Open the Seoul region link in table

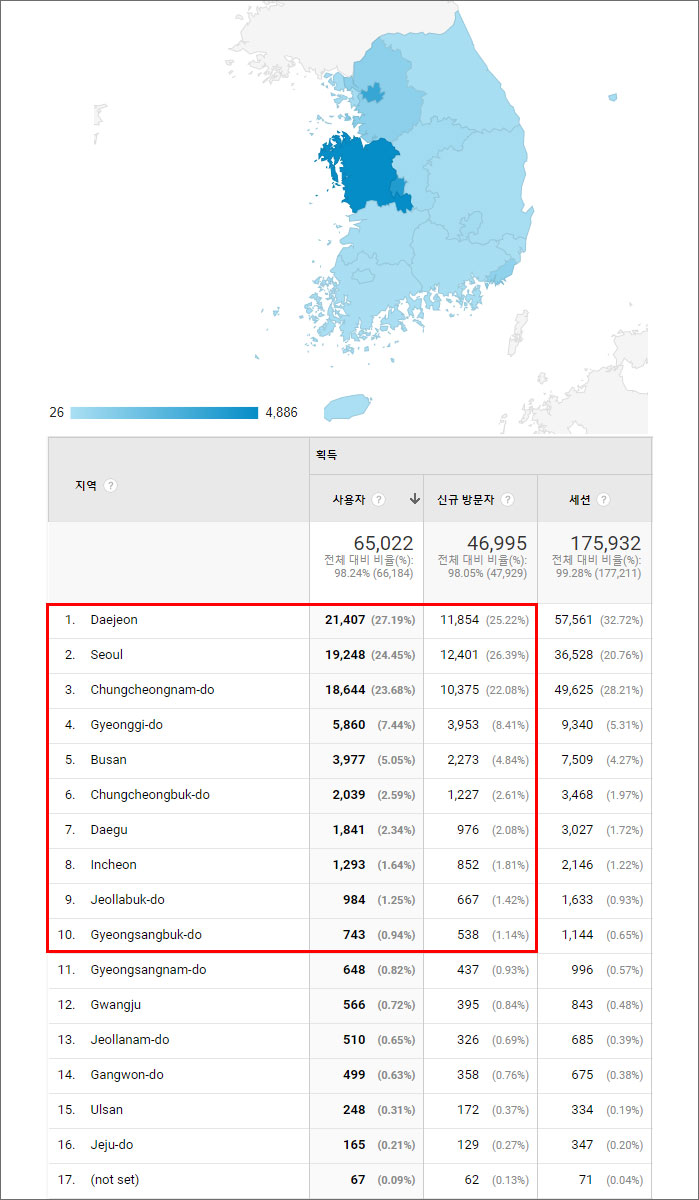coord(106,655)
